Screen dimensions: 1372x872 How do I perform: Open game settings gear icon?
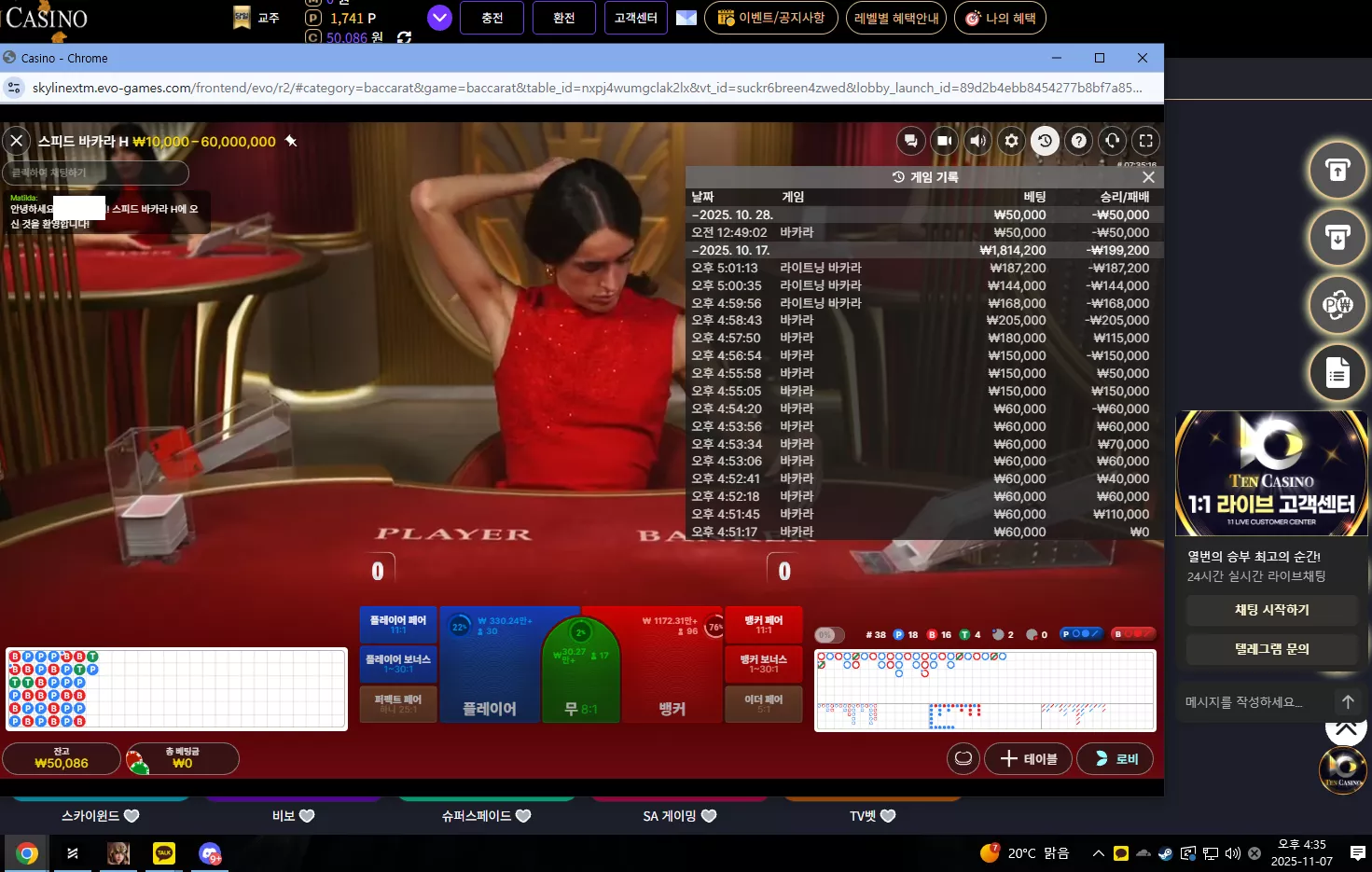[x=1011, y=141]
